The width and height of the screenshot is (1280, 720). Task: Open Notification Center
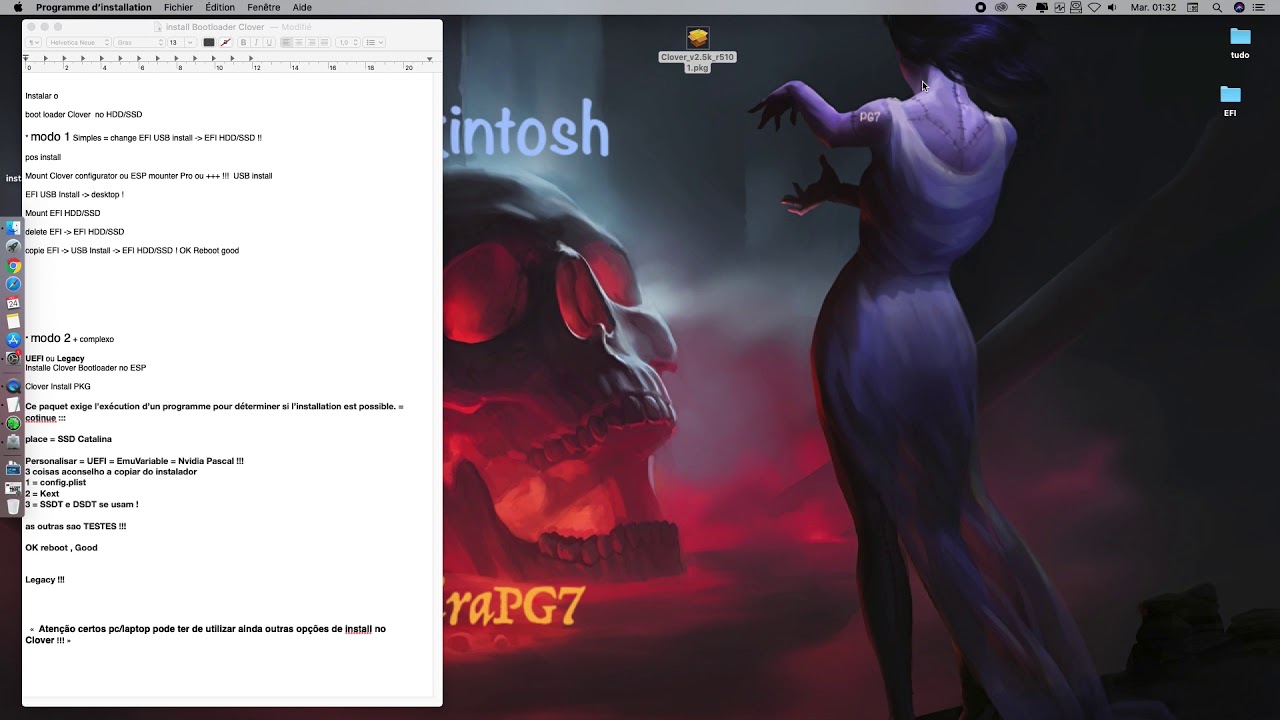[1259, 7]
